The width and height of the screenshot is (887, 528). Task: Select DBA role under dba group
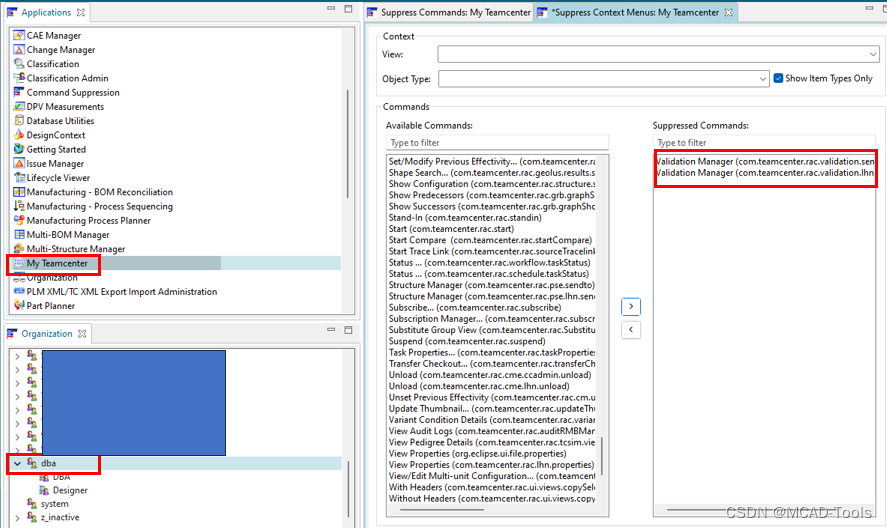pyautogui.click(x=61, y=477)
